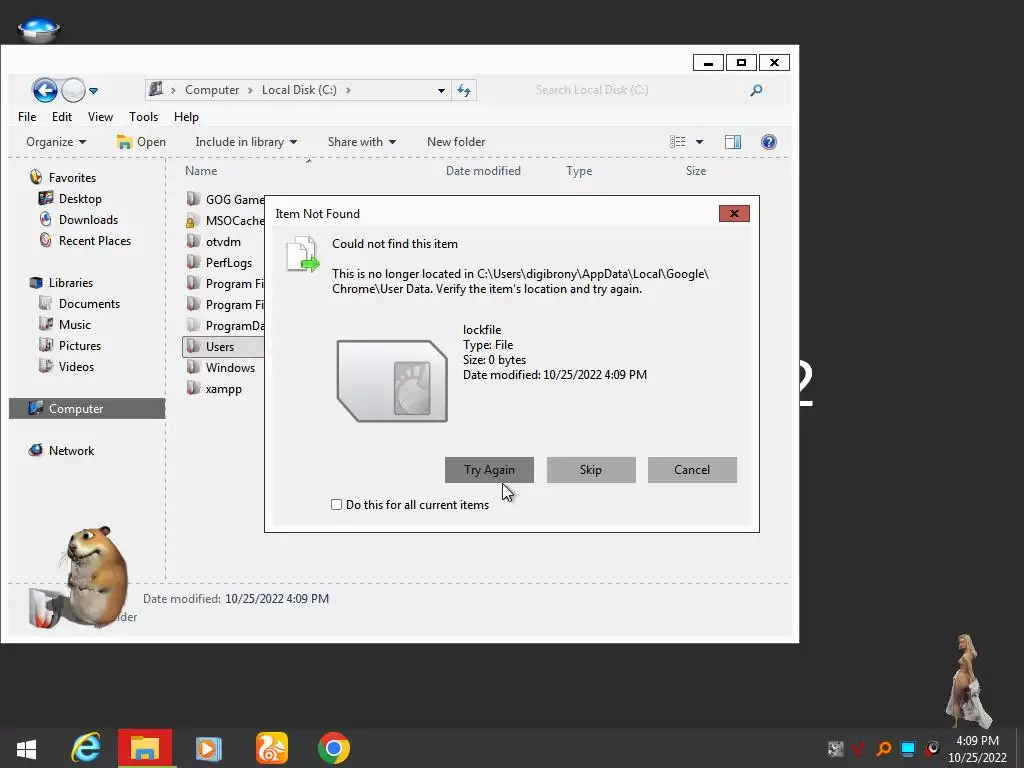
Task: Check Do this for all current items
Action: tap(336, 505)
